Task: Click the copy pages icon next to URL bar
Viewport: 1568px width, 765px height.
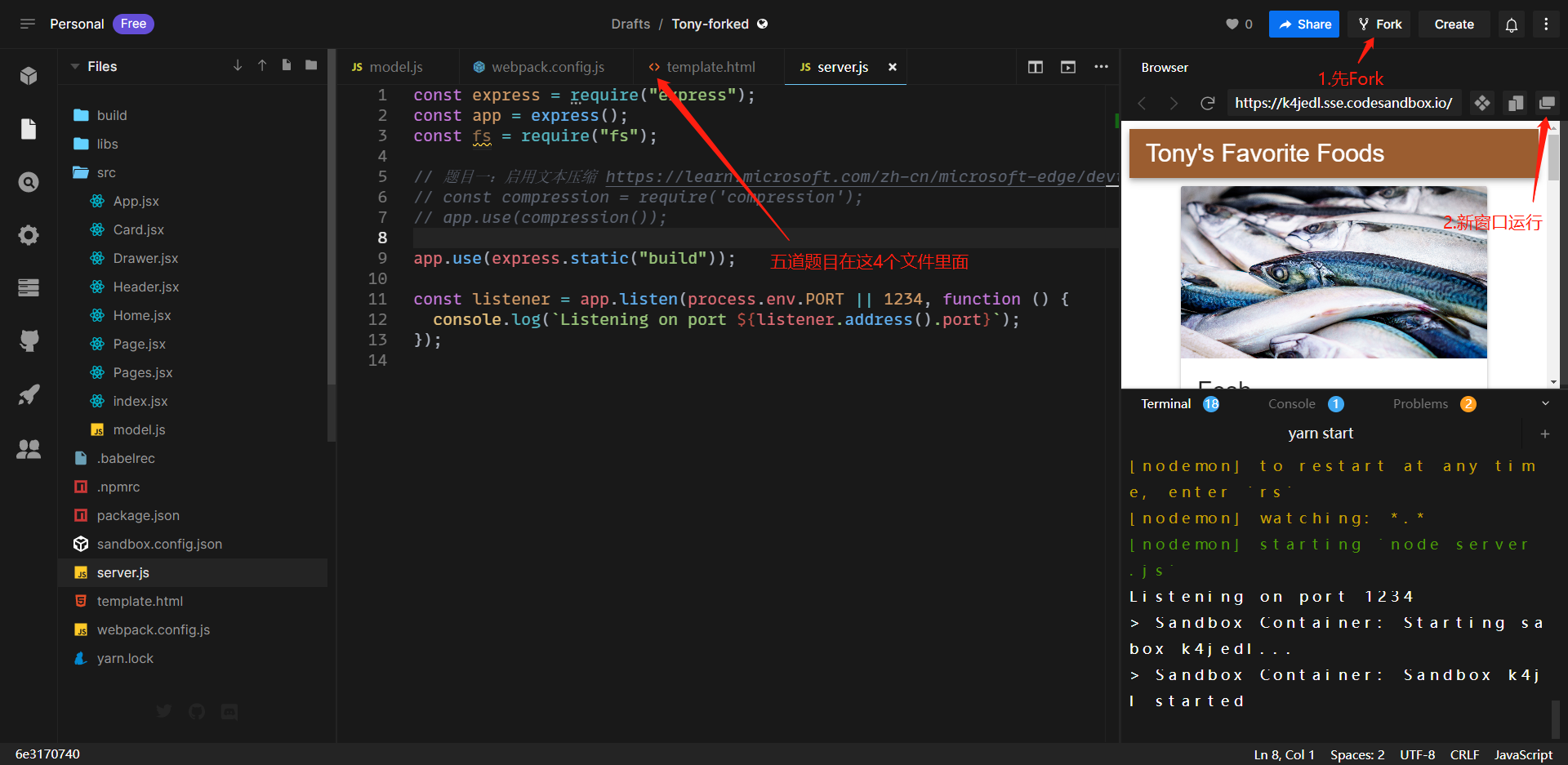Action: [x=1516, y=103]
